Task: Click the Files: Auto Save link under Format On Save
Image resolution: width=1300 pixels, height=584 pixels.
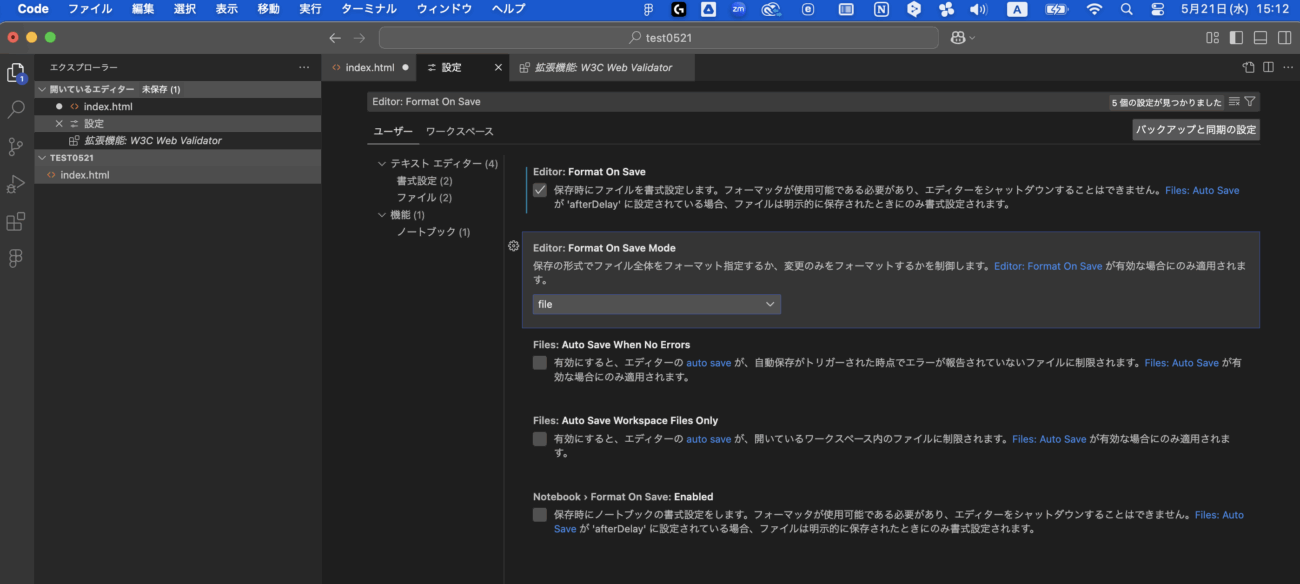Action: (1202, 190)
